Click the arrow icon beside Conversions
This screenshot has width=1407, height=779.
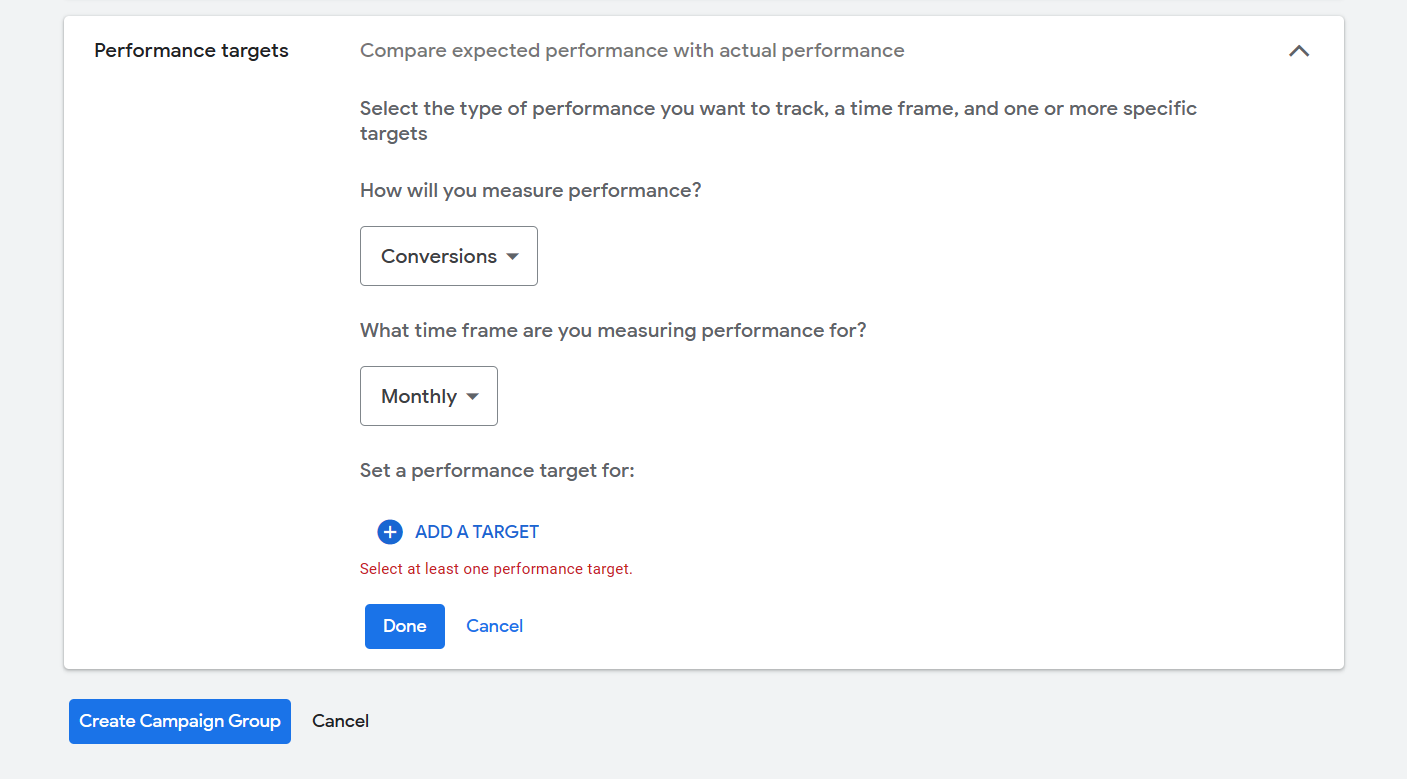pos(512,257)
